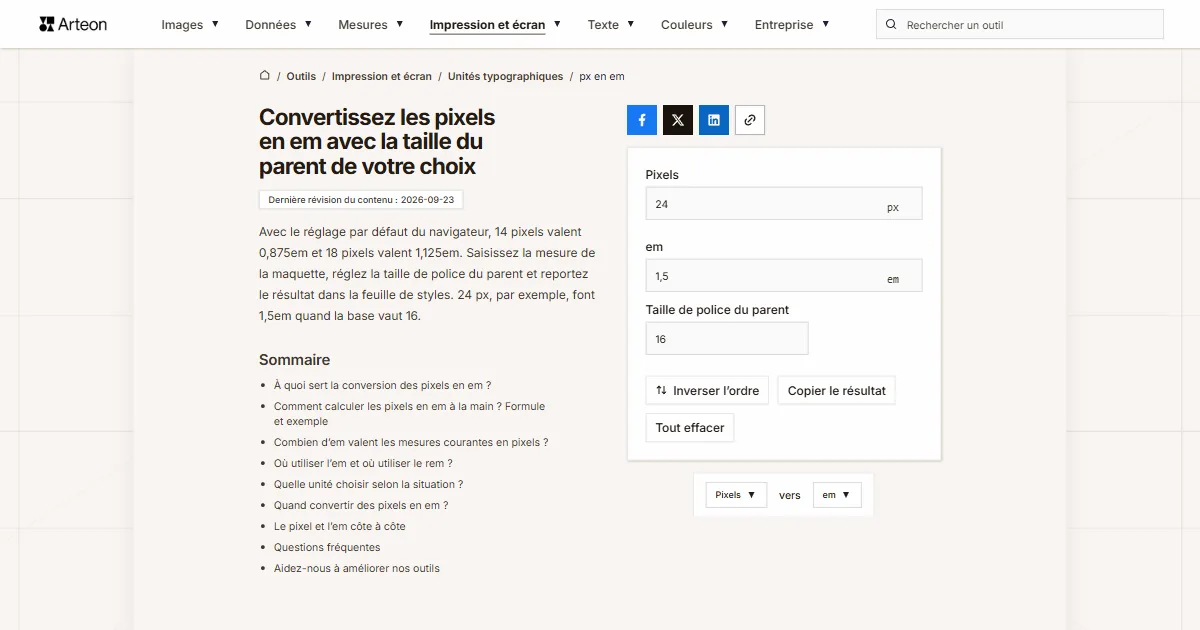Copy the page link

point(750,120)
